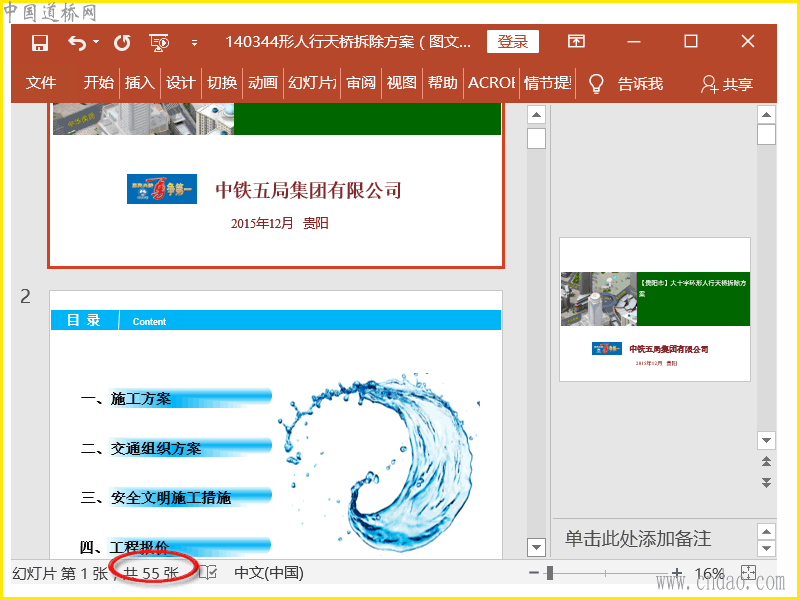Screen dimensions: 800x600
Task: Click the Save icon in title bar
Action: point(40,42)
